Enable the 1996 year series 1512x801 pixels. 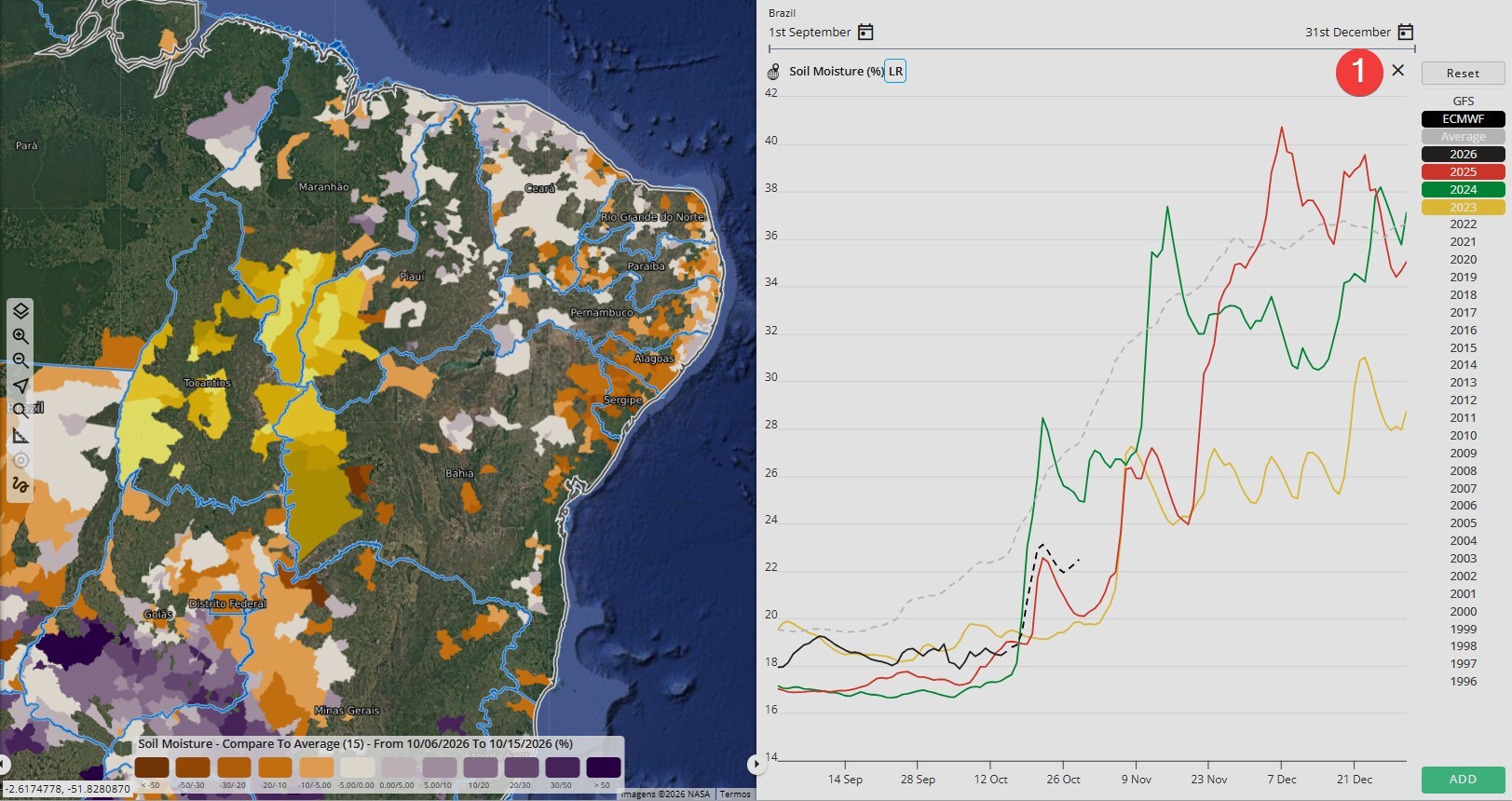[x=1463, y=682]
